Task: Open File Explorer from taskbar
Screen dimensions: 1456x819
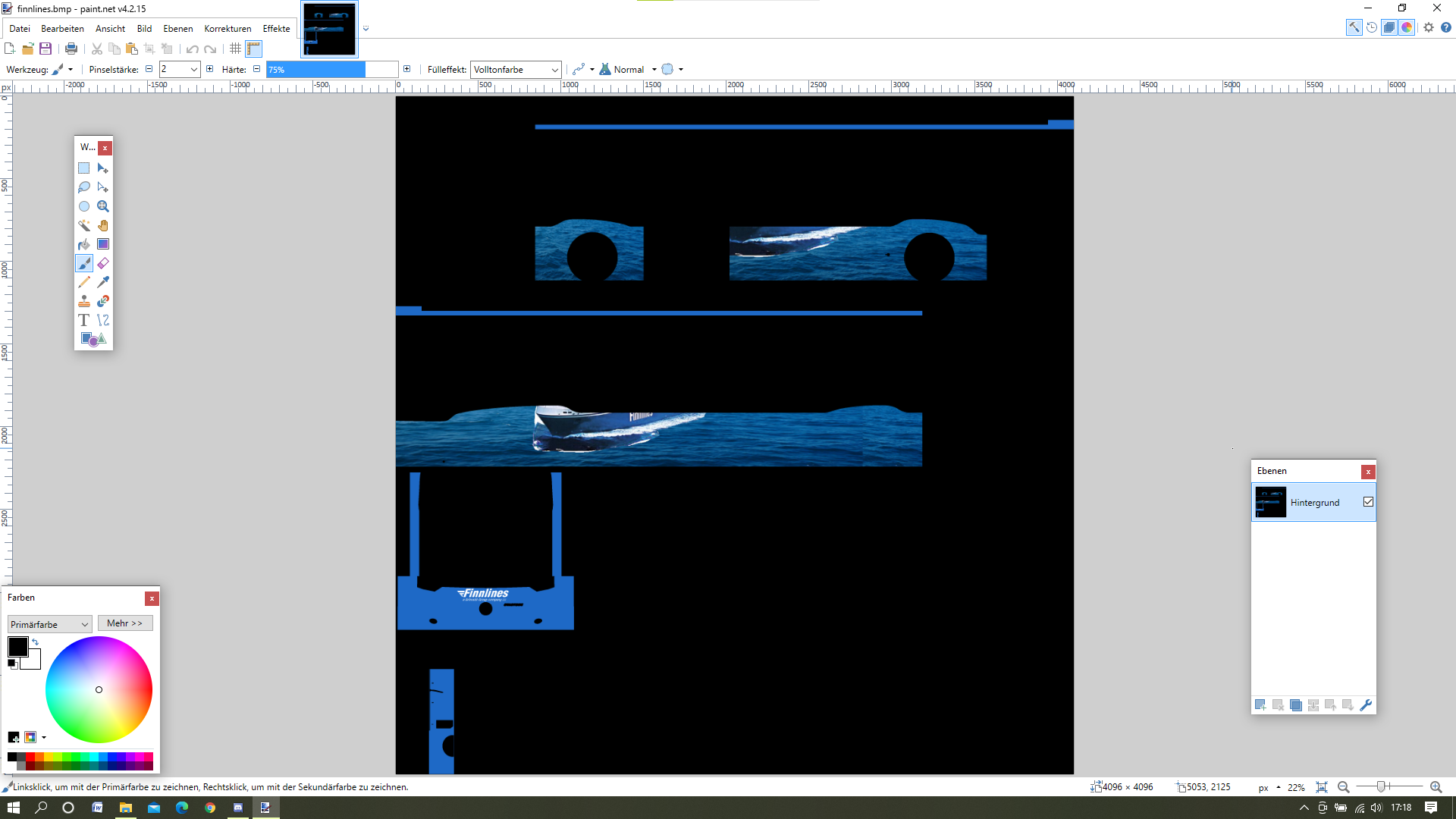Action: 125,808
